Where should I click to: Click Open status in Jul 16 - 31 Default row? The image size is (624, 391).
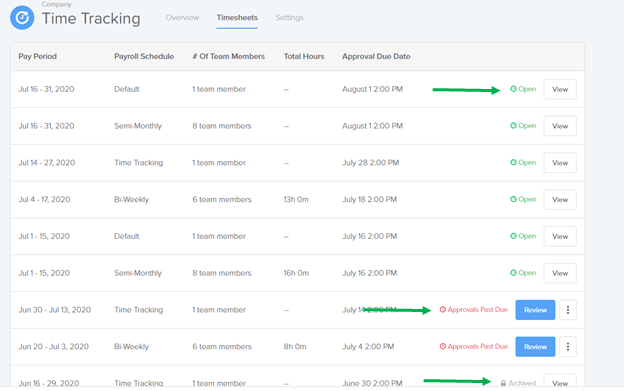coord(523,89)
